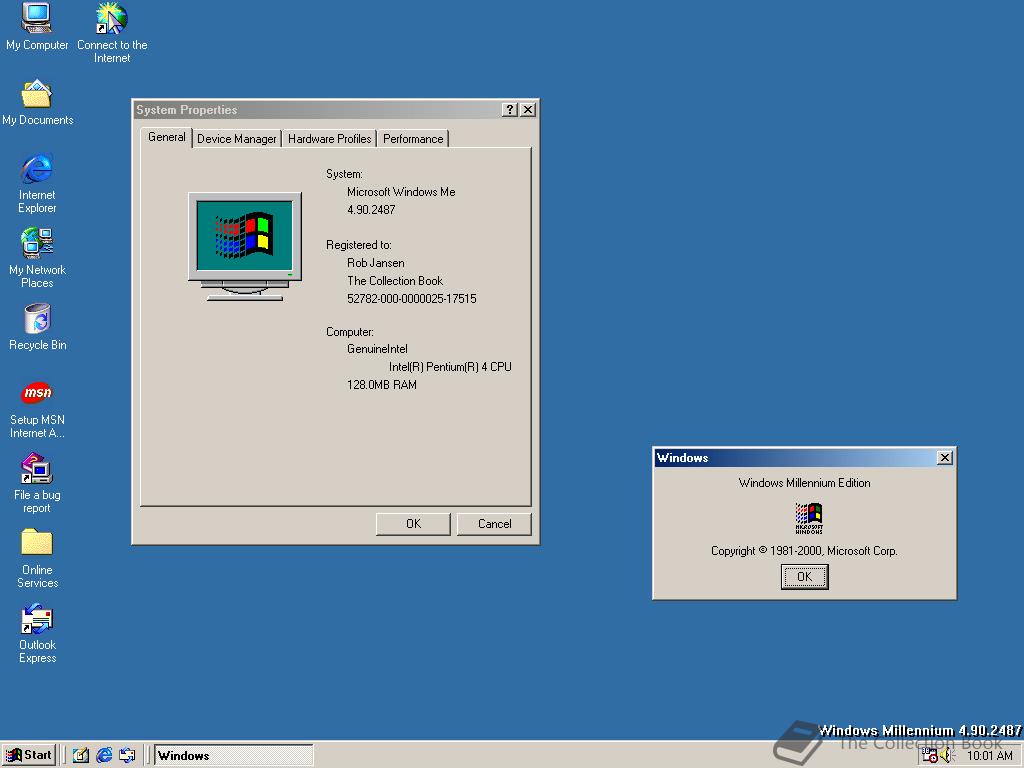
Task: Click the 'Registered to:' label
Action: coord(359,245)
